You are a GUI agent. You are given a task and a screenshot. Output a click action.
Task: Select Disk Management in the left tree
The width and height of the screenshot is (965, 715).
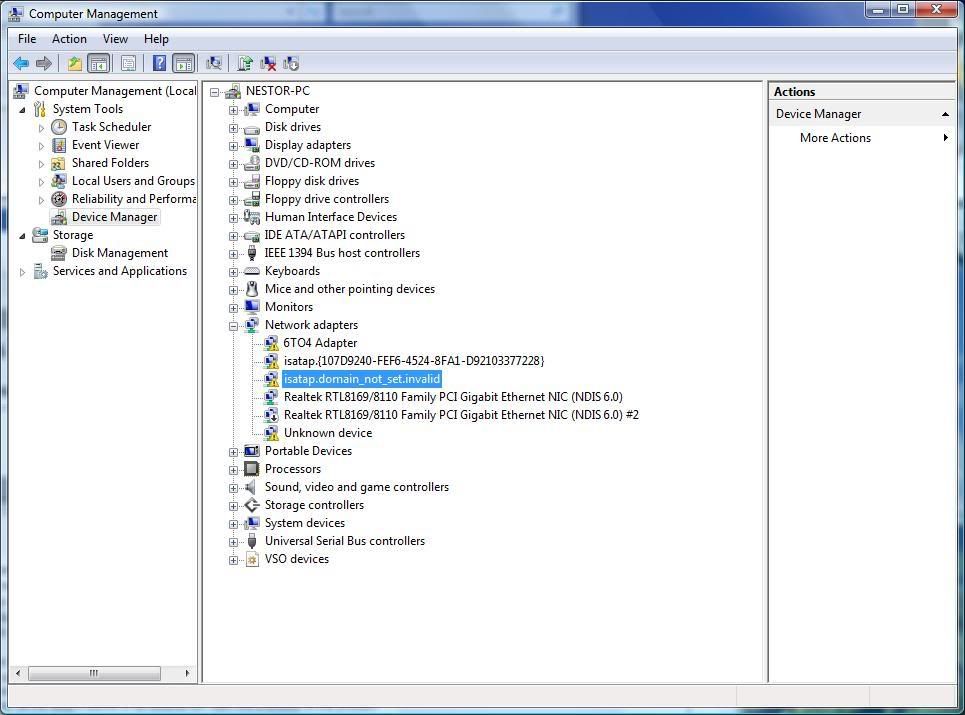point(119,253)
